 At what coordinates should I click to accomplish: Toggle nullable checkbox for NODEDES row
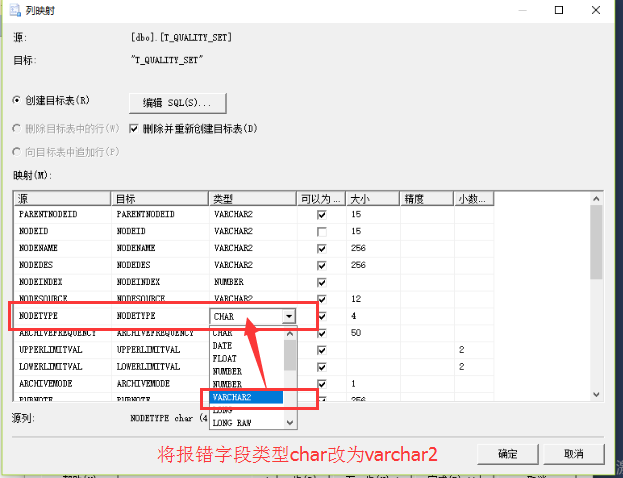[x=321, y=265]
